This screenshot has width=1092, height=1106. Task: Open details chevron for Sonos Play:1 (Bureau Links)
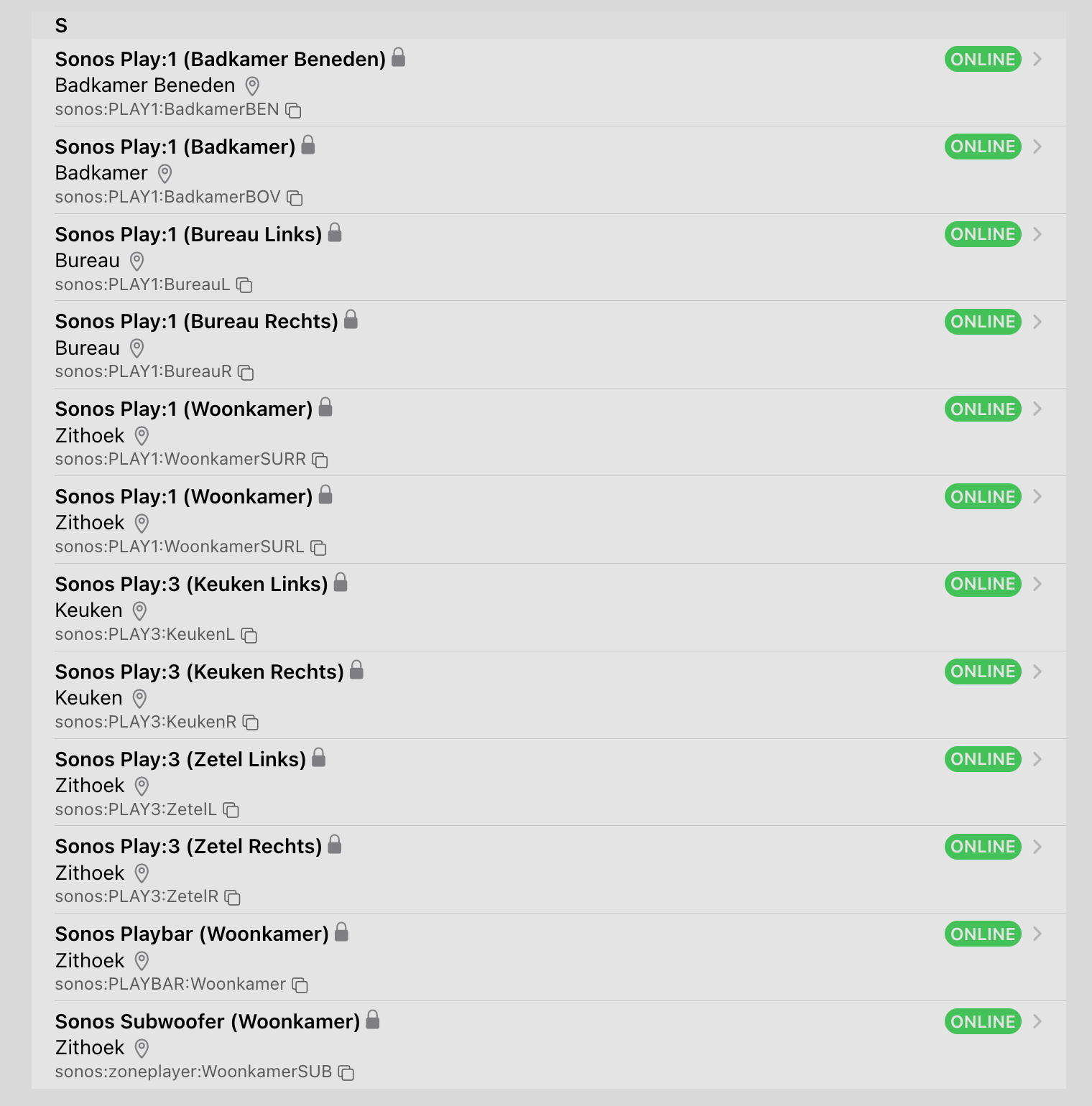point(1037,234)
